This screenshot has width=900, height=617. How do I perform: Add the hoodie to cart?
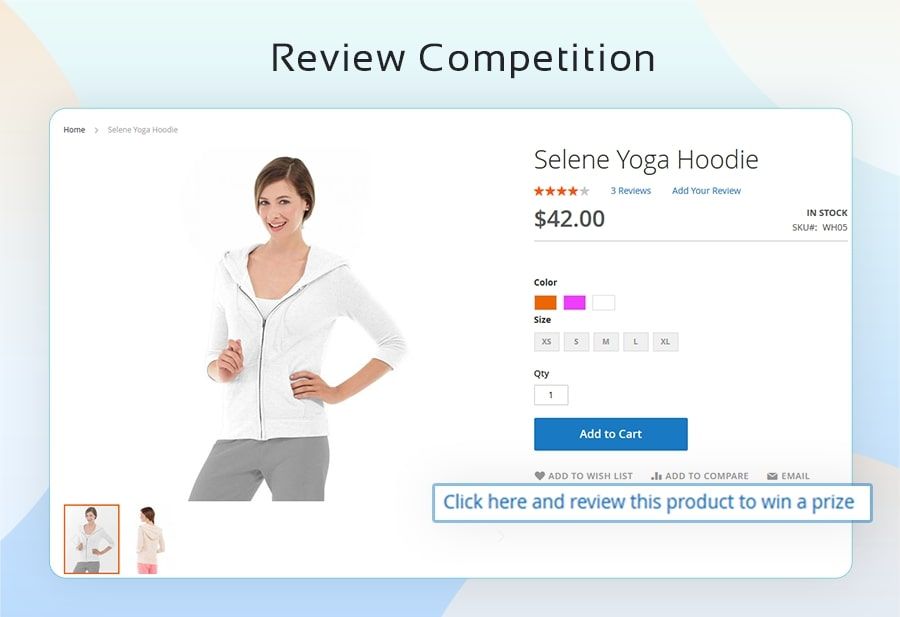click(611, 434)
